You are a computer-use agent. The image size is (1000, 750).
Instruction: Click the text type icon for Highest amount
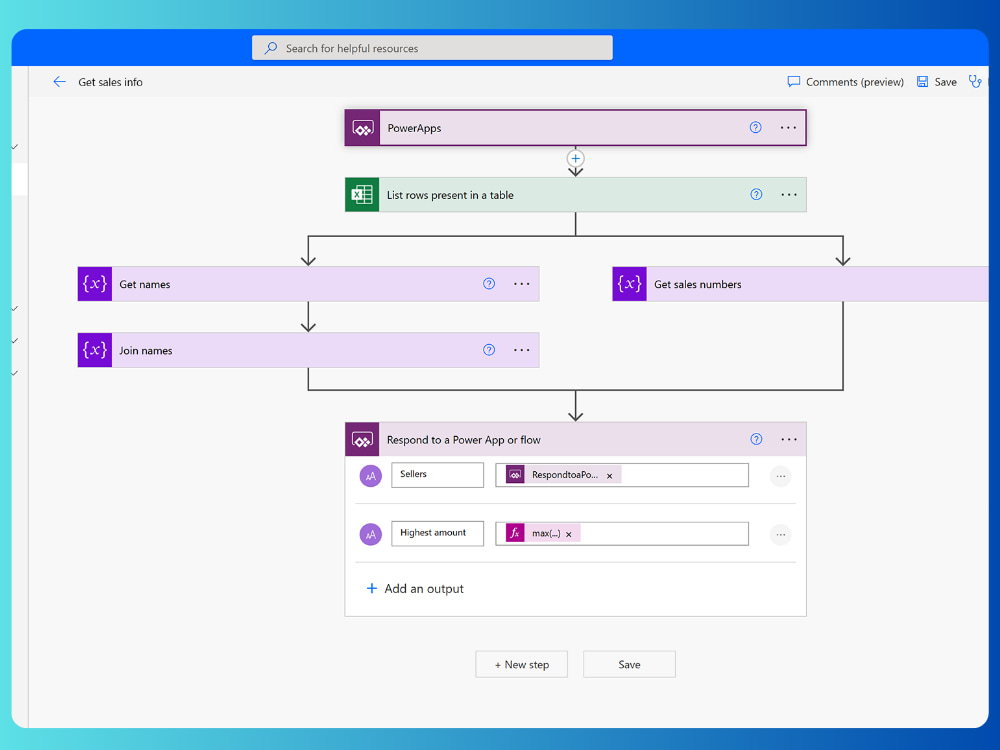click(x=371, y=534)
